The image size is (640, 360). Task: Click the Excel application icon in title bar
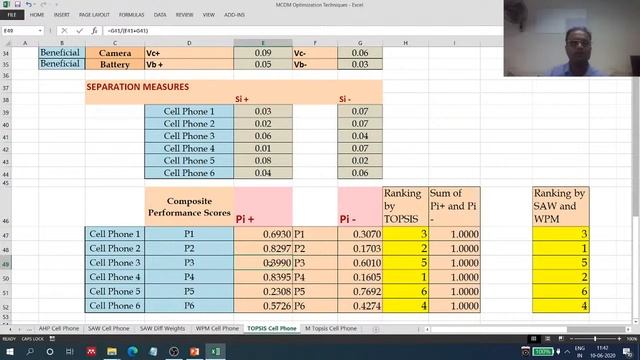[x=7, y=4]
